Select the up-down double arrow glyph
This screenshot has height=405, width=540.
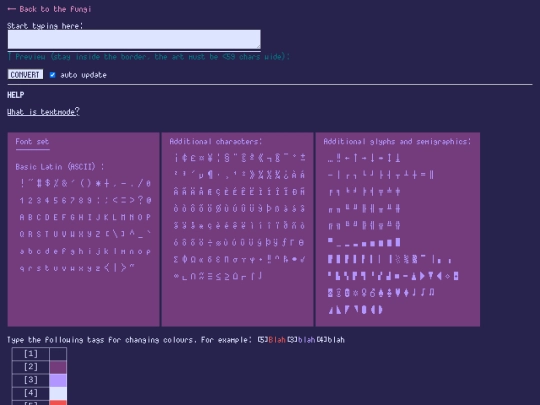coord(390,158)
